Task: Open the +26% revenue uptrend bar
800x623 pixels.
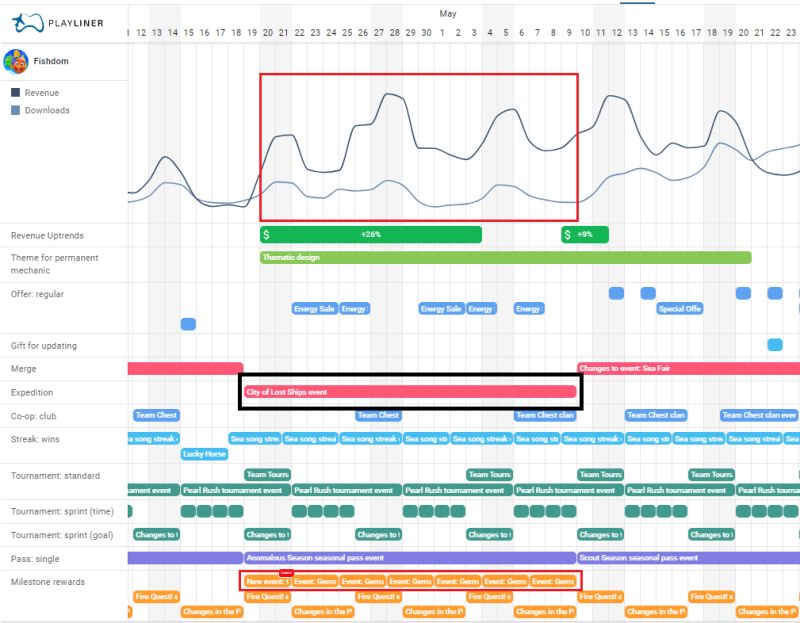Action: click(x=370, y=235)
